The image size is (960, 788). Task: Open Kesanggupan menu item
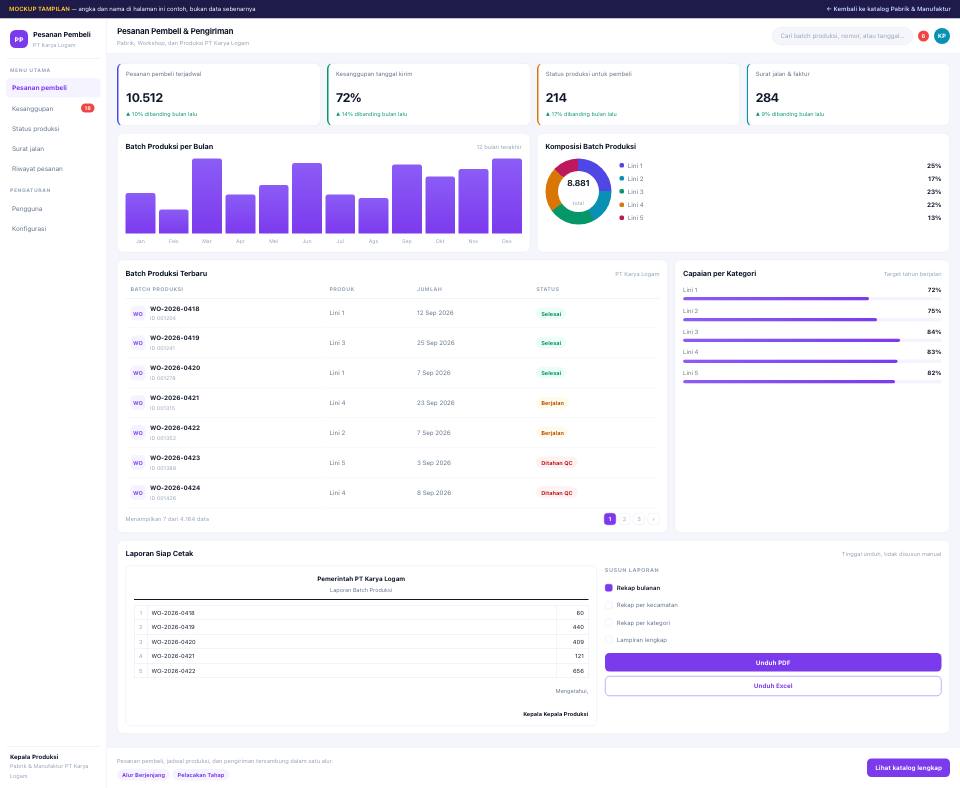coord(53,108)
